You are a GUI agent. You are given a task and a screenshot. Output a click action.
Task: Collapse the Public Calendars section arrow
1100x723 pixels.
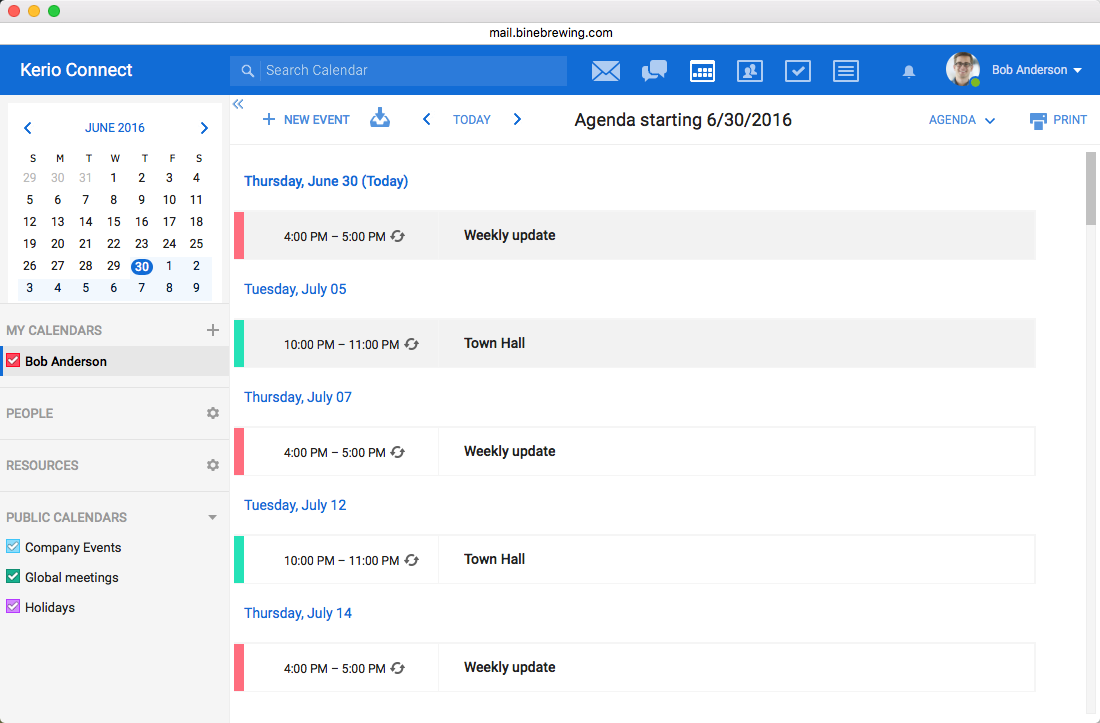pyautogui.click(x=212, y=517)
